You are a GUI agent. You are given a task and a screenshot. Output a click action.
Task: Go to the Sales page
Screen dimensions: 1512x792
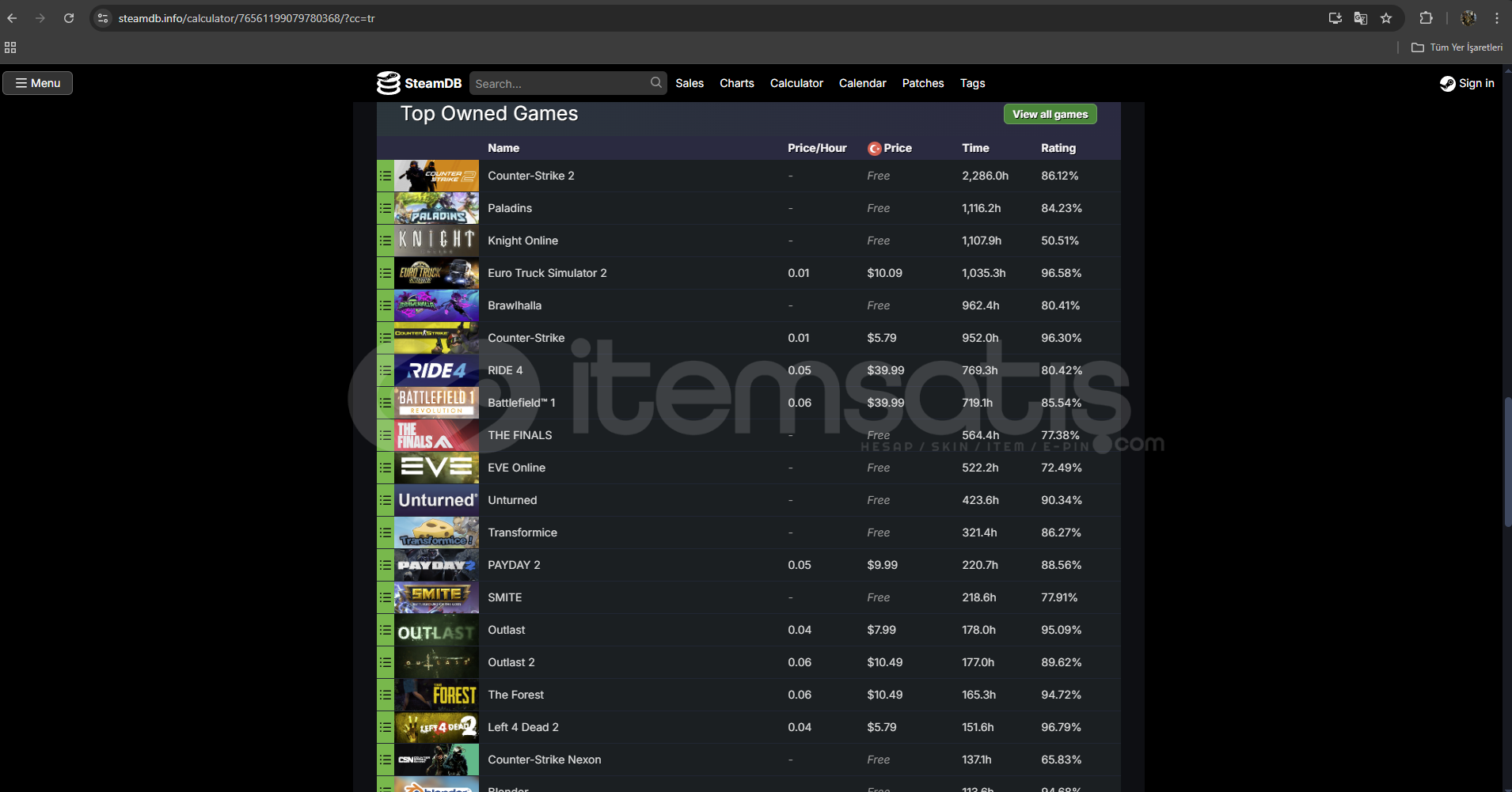click(689, 83)
